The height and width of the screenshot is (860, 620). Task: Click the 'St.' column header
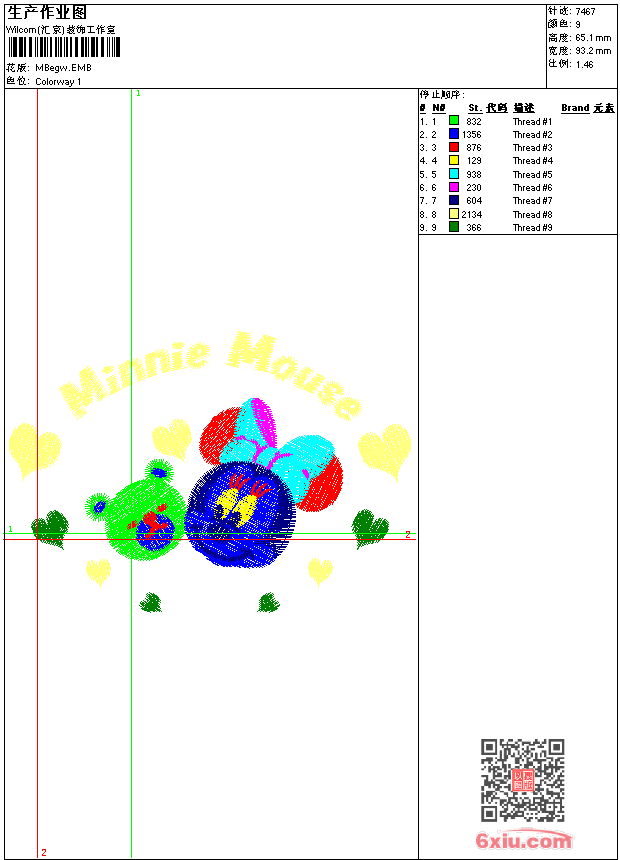pyautogui.click(x=475, y=108)
